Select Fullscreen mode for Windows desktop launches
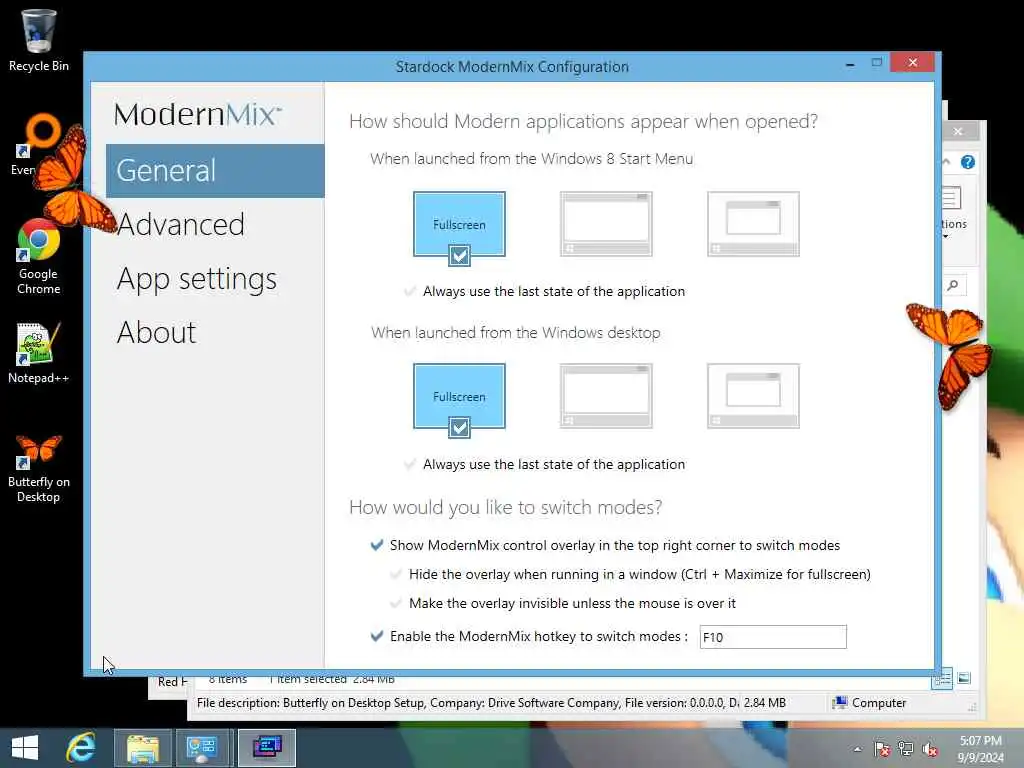Image resolution: width=1024 pixels, height=768 pixels. tap(459, 396)
